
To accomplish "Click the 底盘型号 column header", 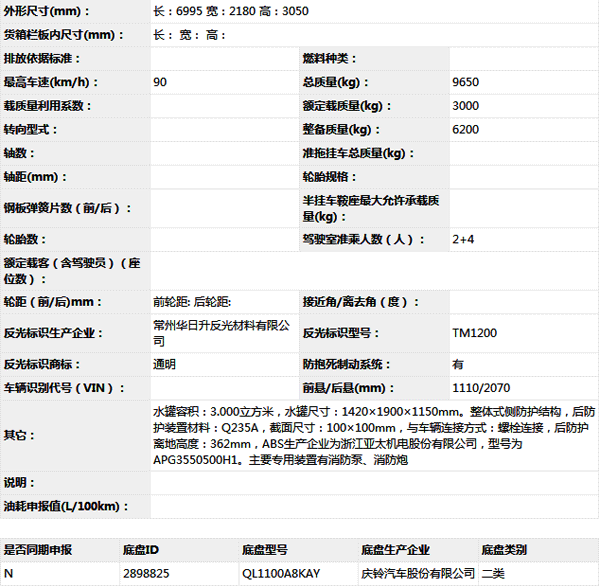I will coord(265,550).
